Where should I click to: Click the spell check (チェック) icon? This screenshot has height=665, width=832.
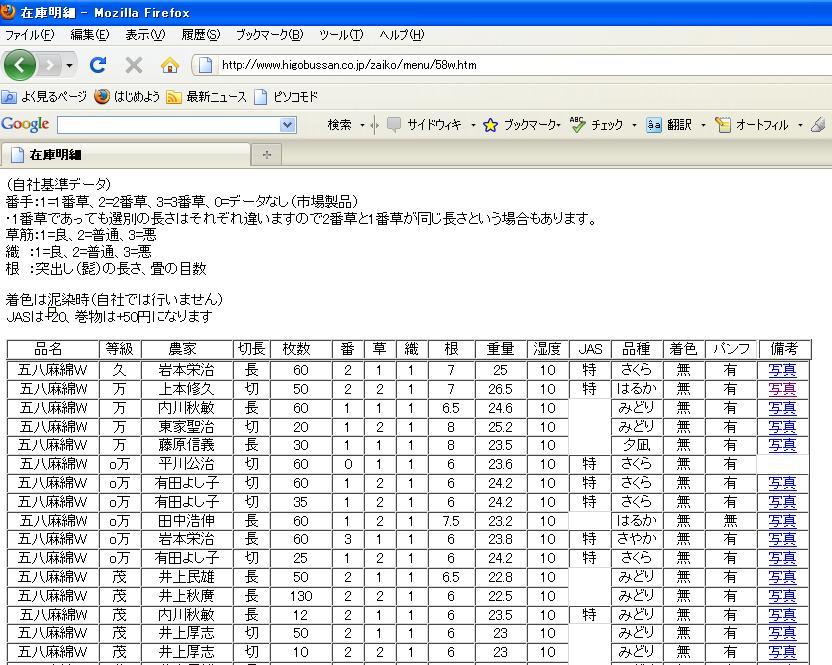pyautogui.click(x=578, y=125)
